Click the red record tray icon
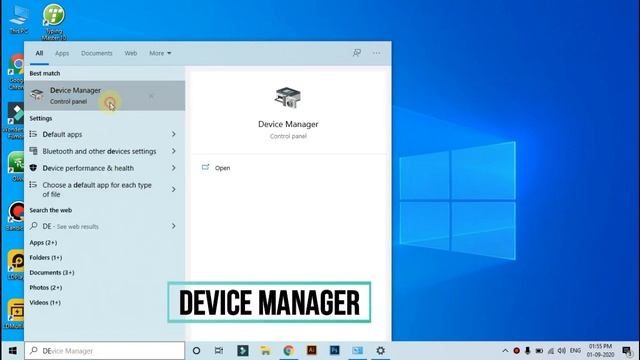This screenshot has height=360, width=640. pos(516,351)
